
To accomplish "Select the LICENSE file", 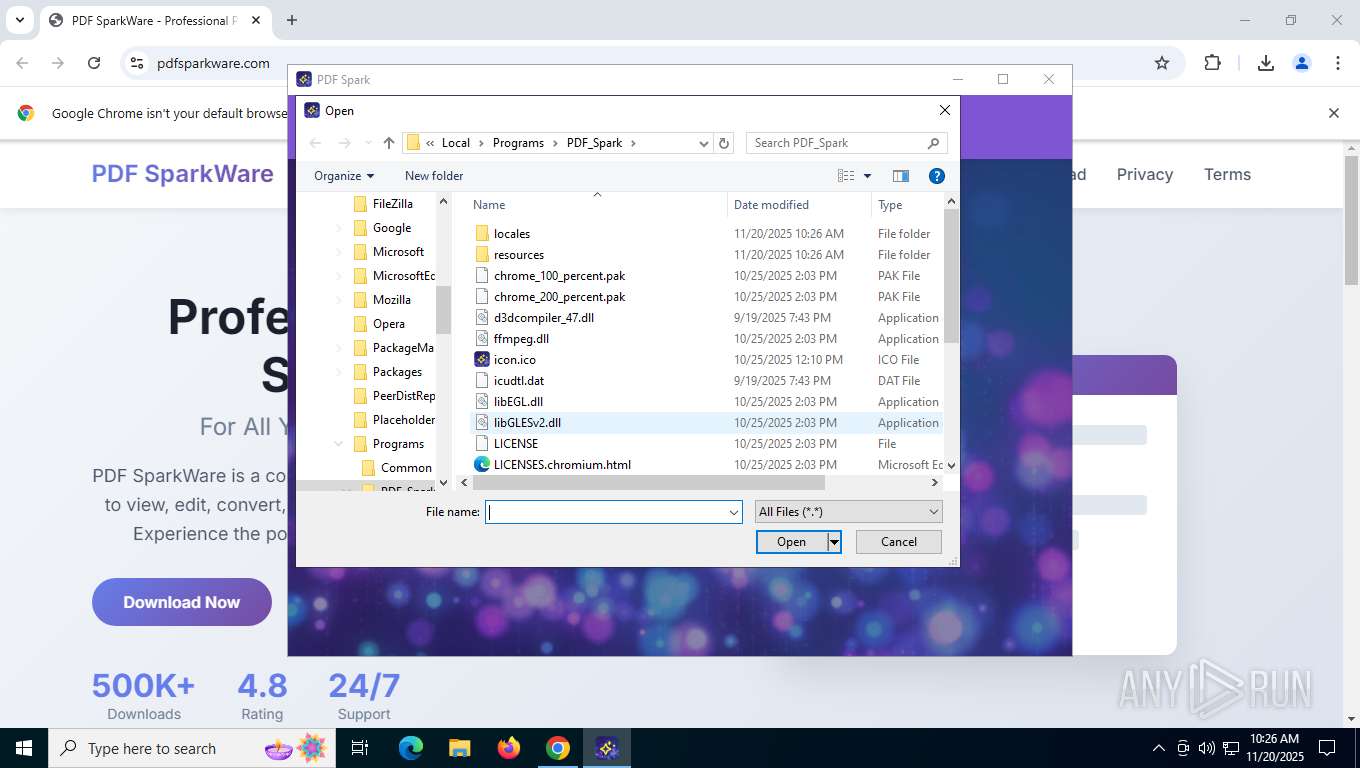I will pos(515,444).
